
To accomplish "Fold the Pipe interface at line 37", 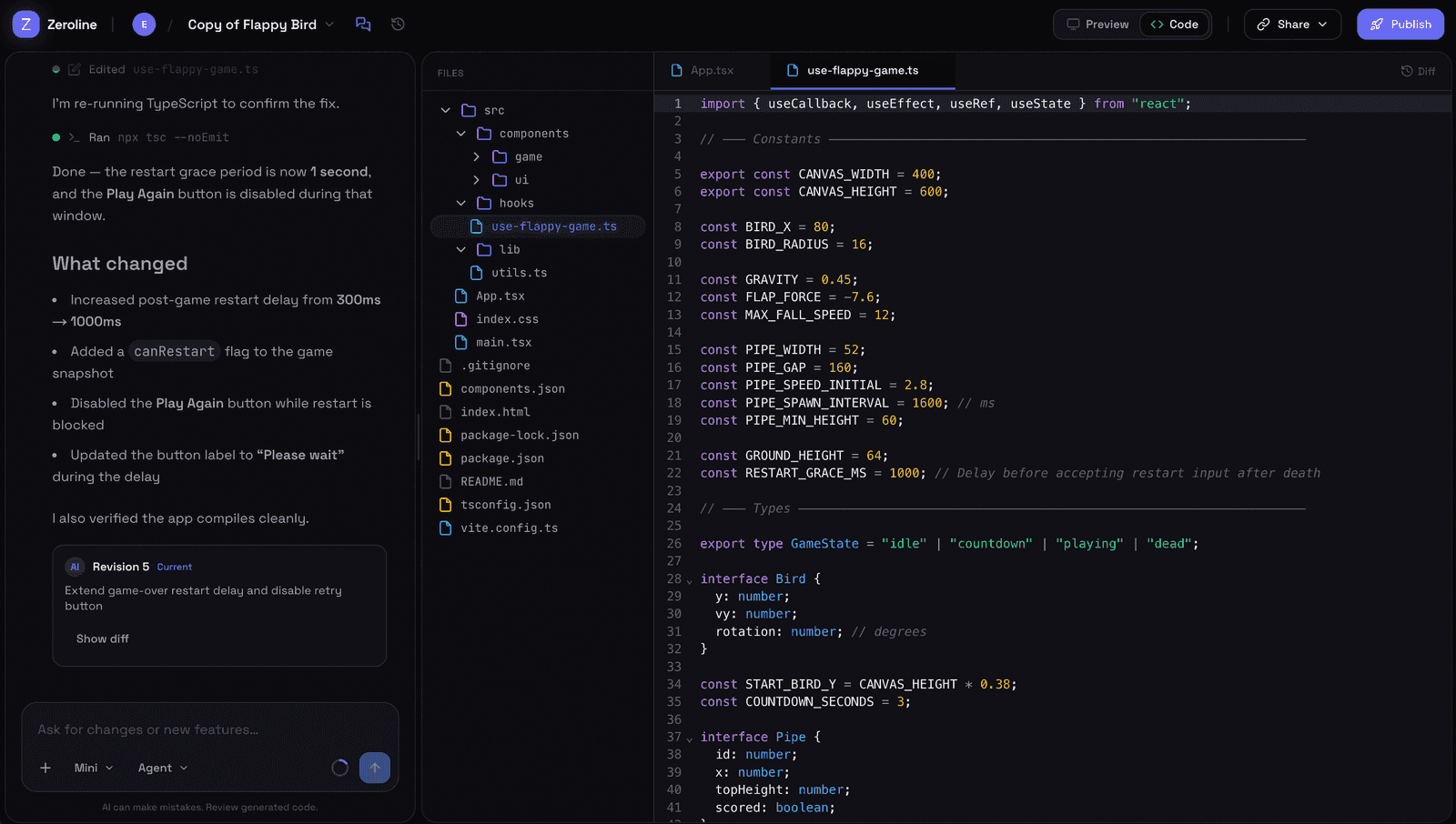I will click(x=689, y=739).
